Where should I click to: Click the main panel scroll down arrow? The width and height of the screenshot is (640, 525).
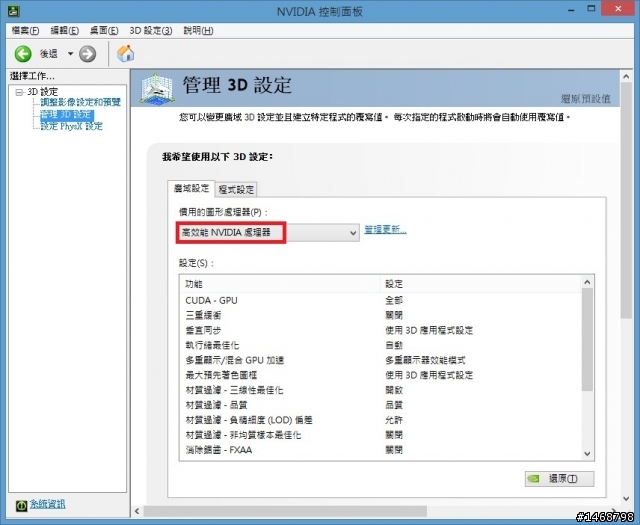point(626,498)
